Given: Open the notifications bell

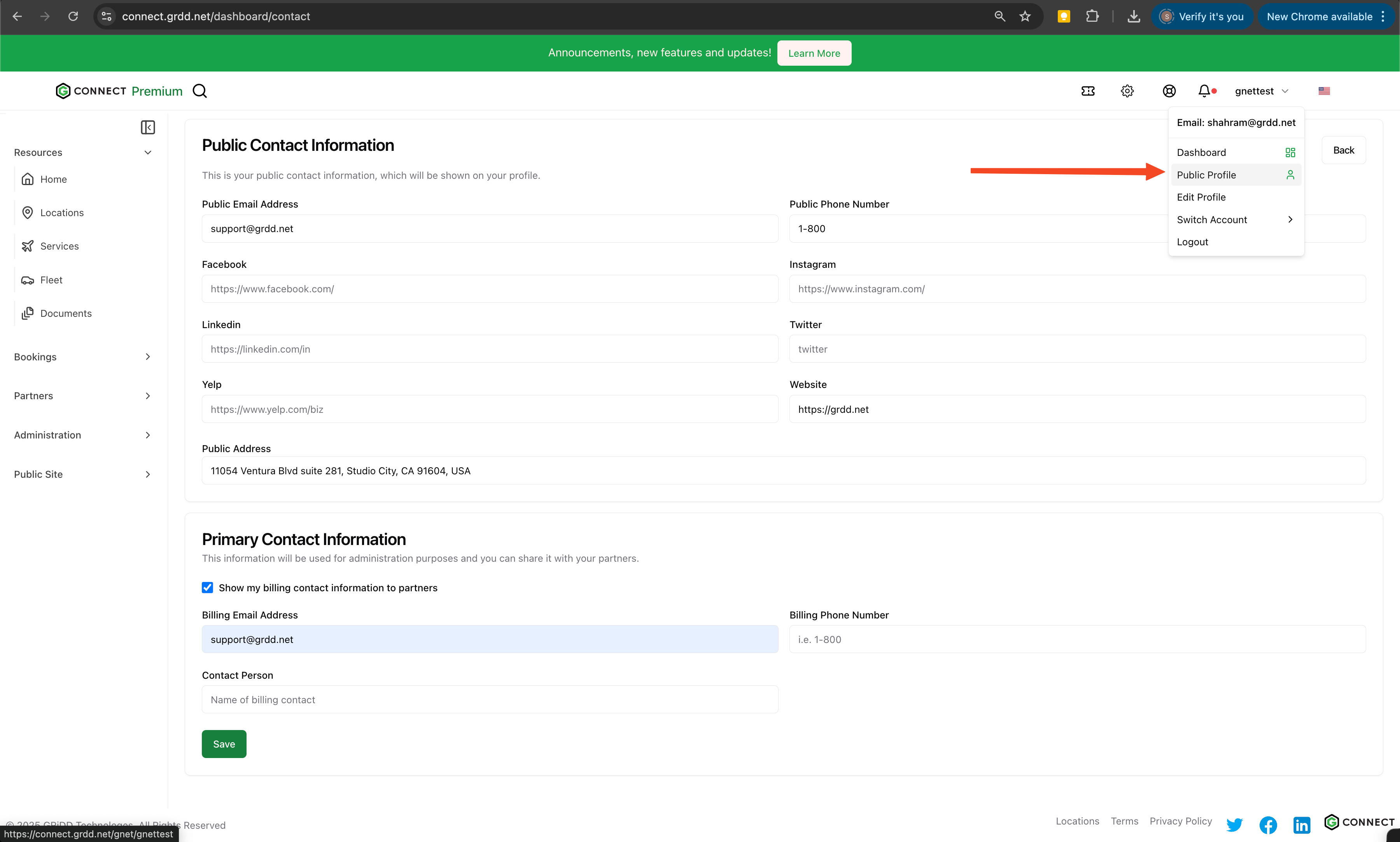Looking at the screenshot, I should 1204,91.
